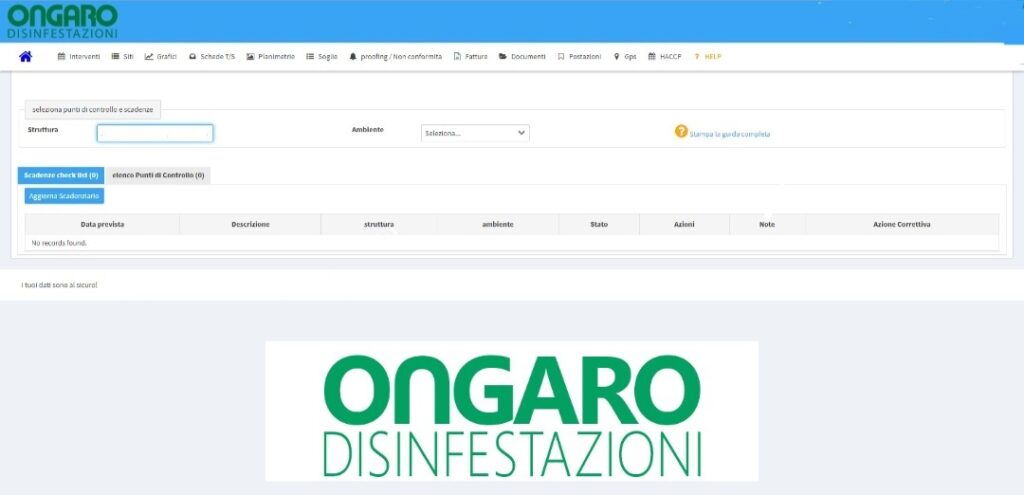Image resolution: width=1024 pixels, height=495 pixels.
Task: Click the Note column header
Action: [767, 224]
